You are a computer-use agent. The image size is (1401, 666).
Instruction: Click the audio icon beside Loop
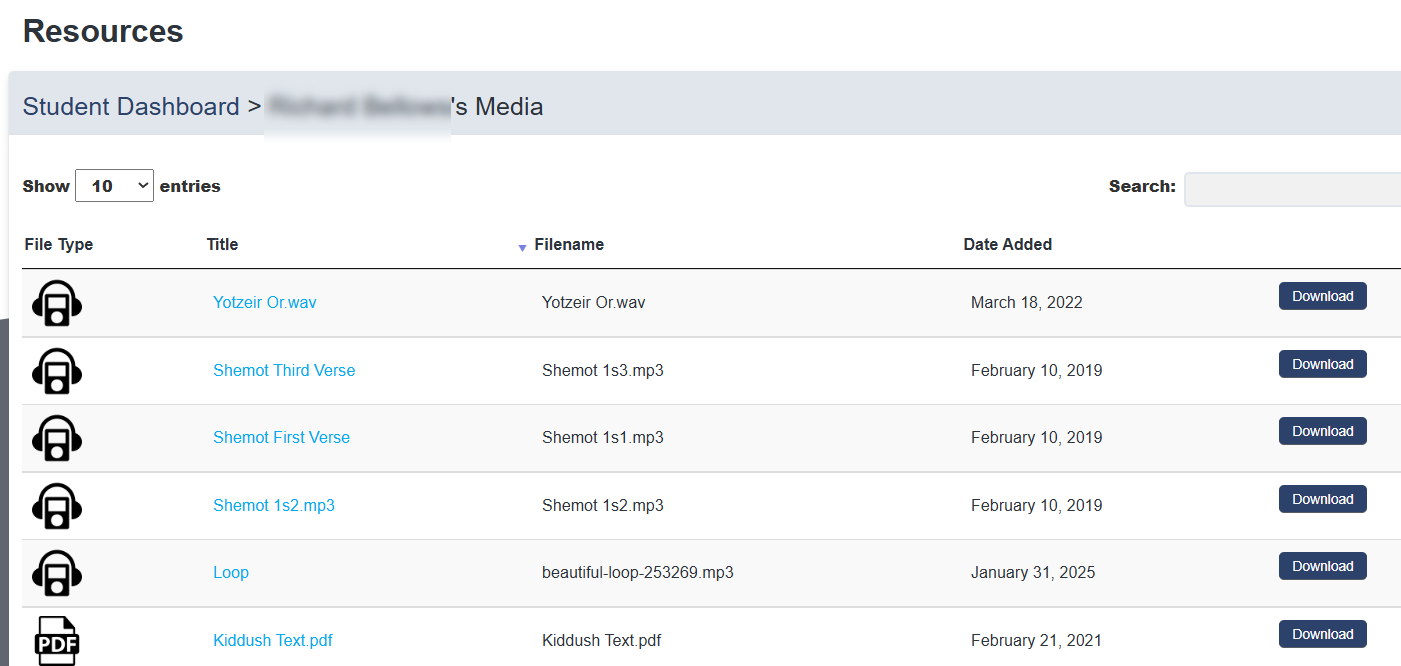(57, 573)
